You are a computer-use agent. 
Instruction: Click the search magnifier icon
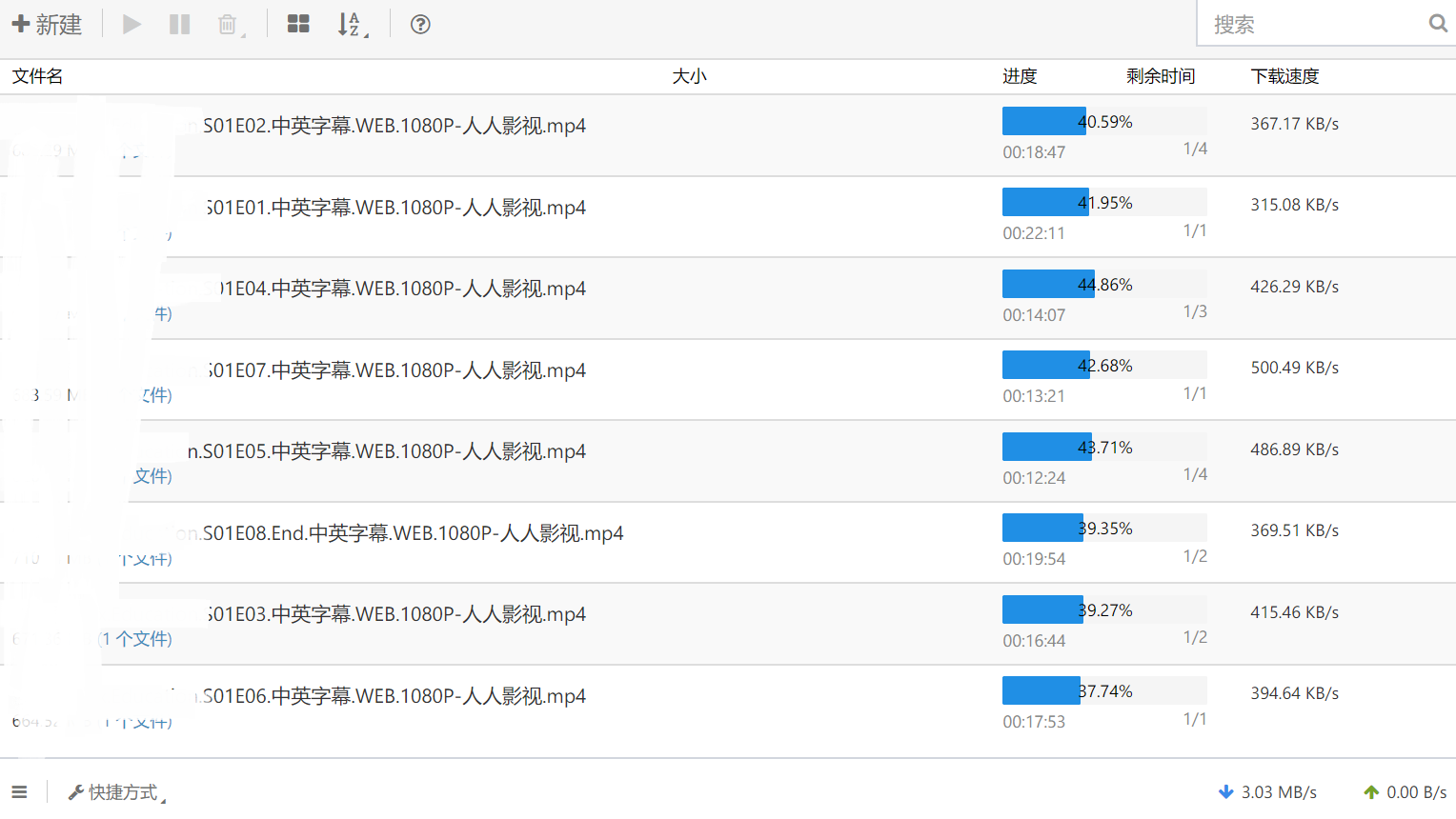(x=1438, y=24)
